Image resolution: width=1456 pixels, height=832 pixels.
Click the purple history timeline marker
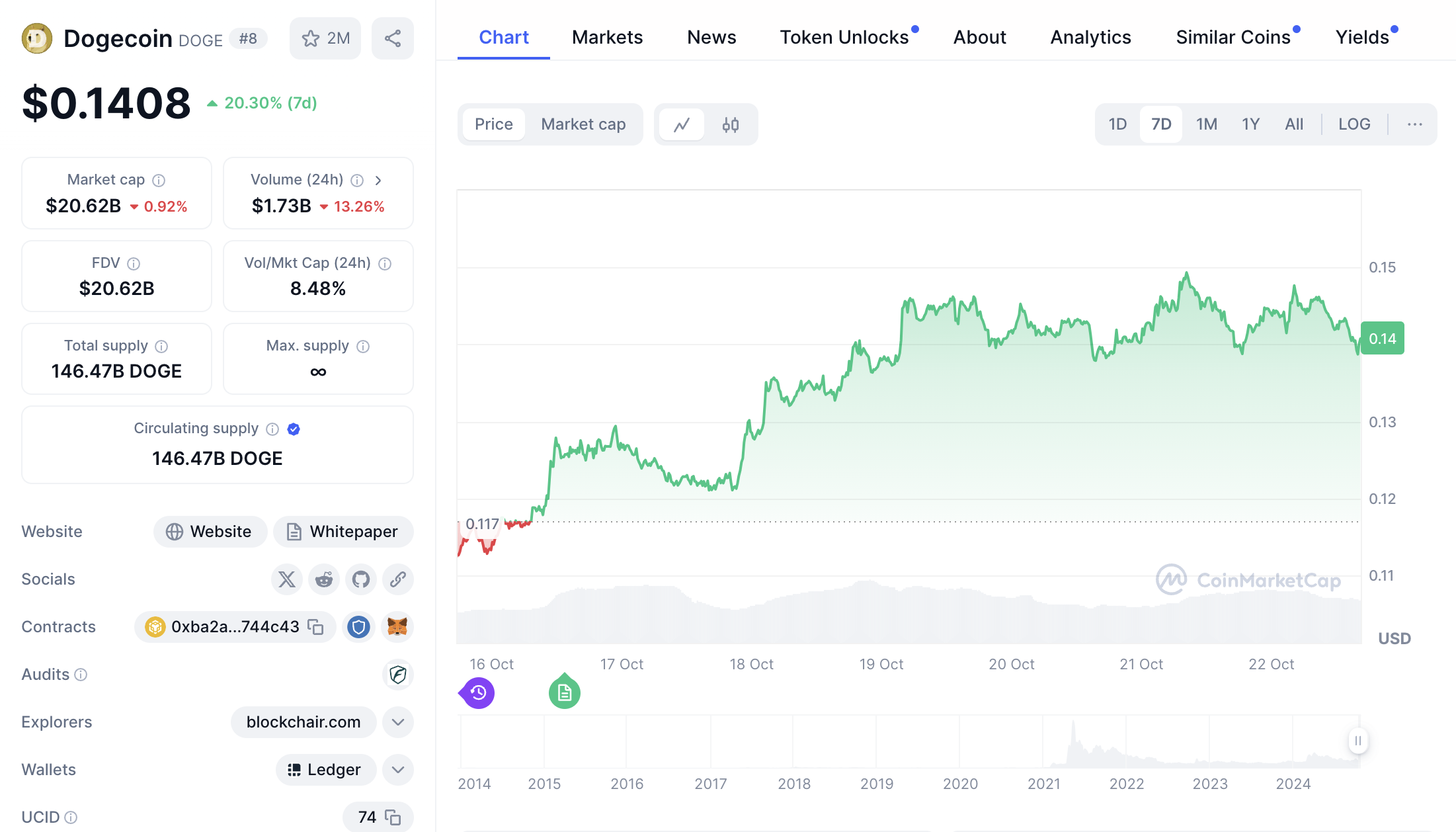tap(477, 693)
